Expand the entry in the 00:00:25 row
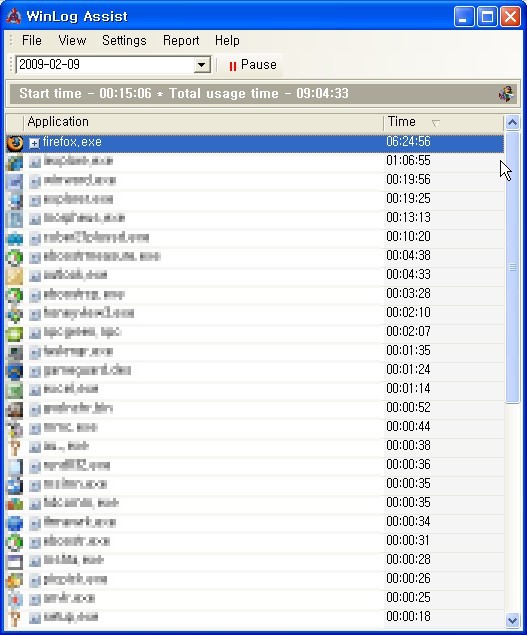This screenshot has width=527, height=635. tap(35, 599)
